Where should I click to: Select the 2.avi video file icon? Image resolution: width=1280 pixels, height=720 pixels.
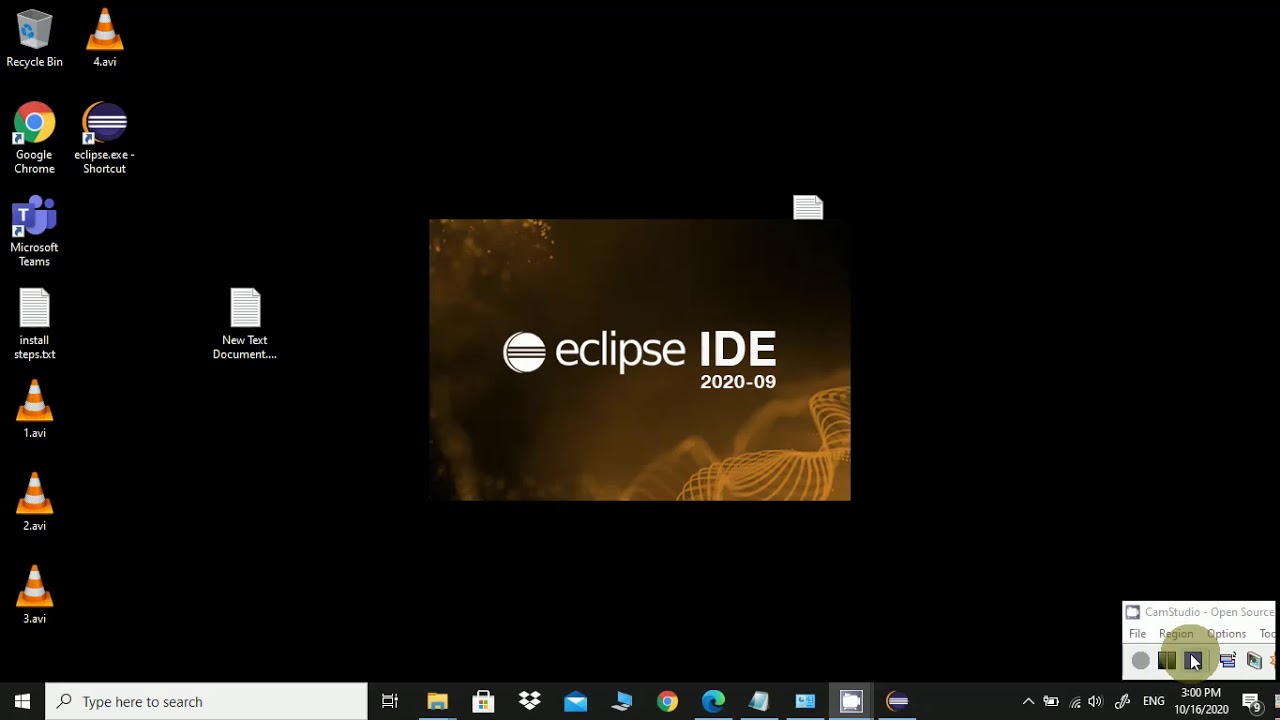34,503
